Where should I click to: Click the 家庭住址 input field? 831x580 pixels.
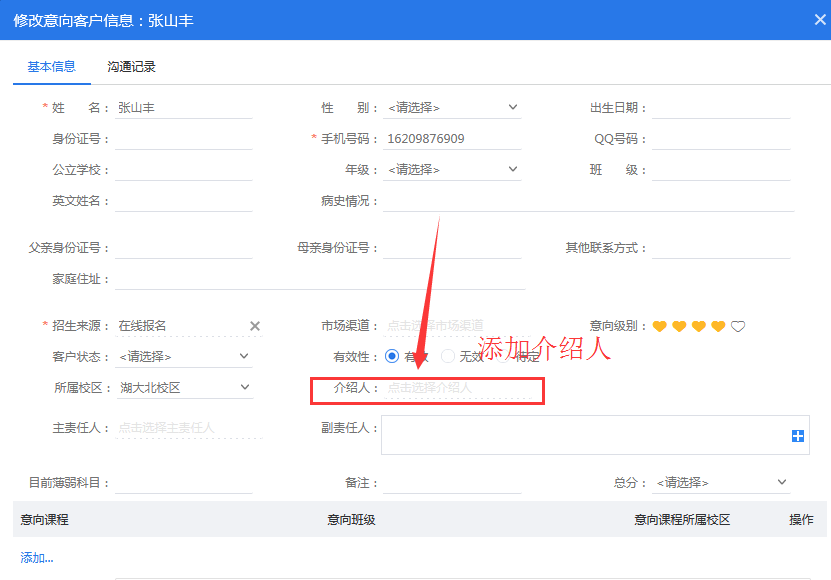tap(320, 279)
